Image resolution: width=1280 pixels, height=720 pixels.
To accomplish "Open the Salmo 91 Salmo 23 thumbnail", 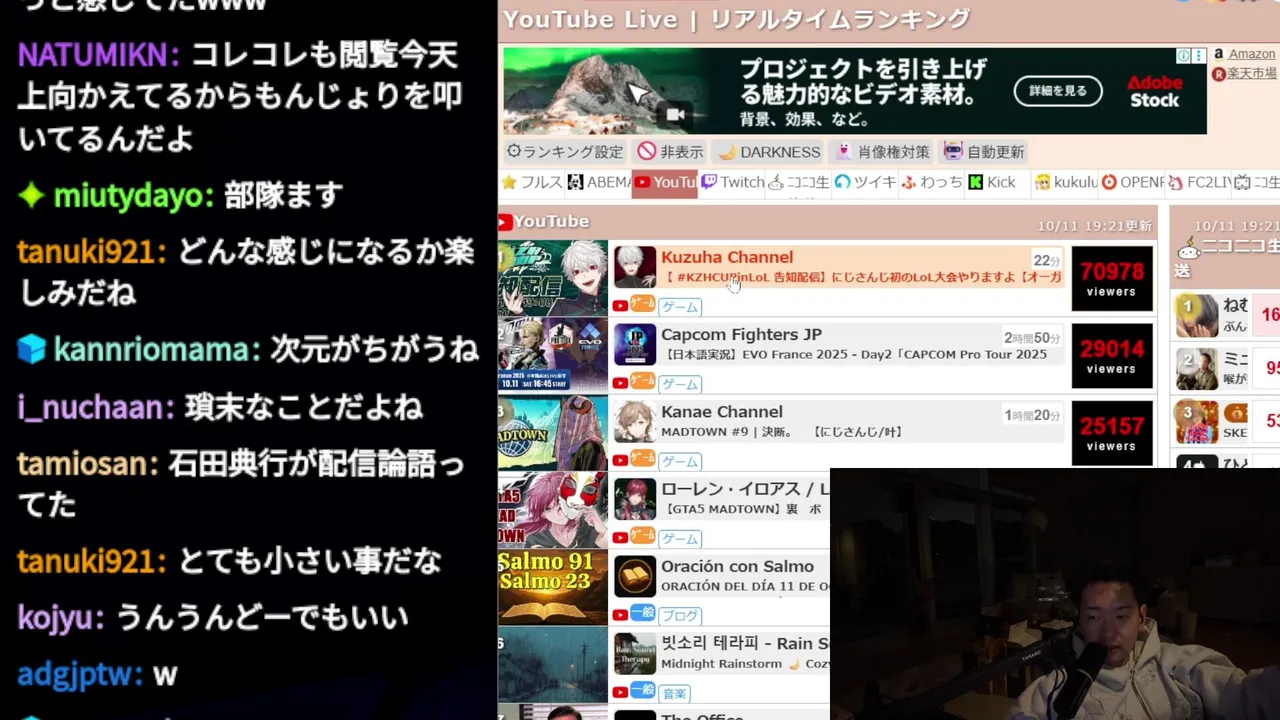I will click(553, 588).
